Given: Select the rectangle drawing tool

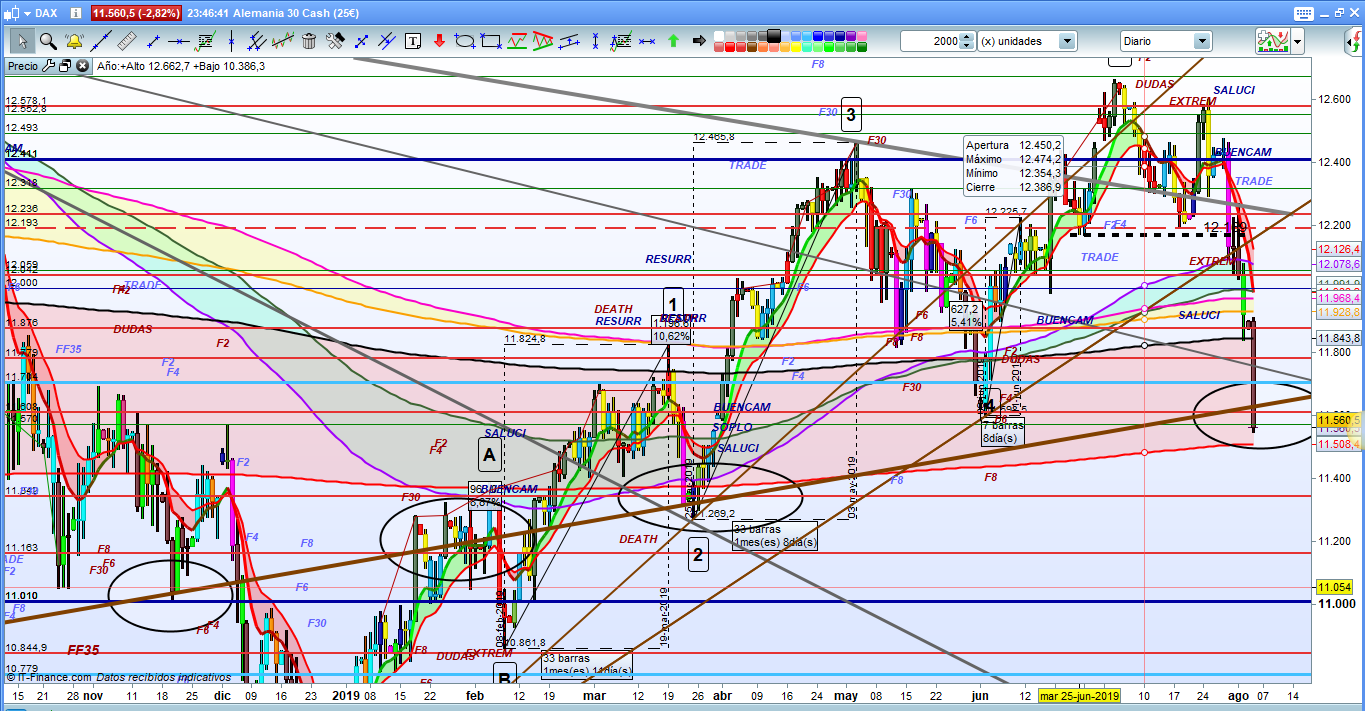Looking at the screenshot, I should click(x=491, y=41).
